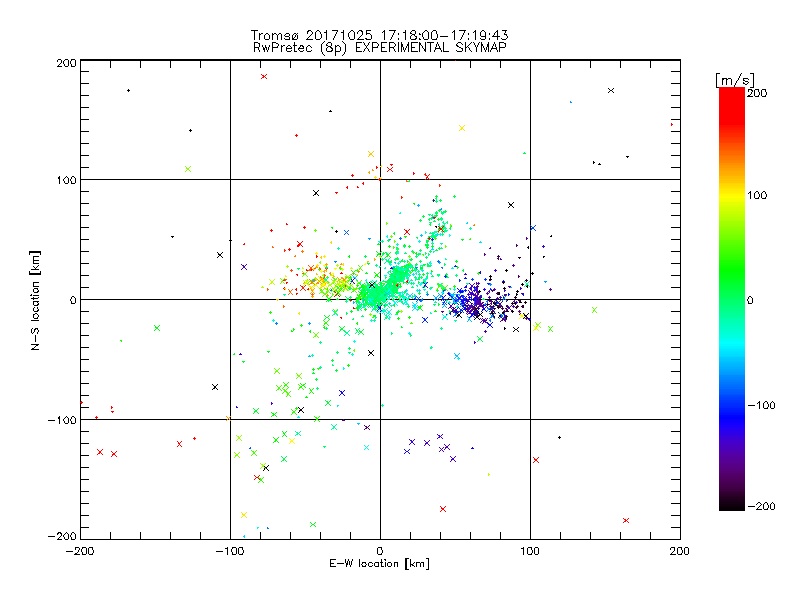
Task: Click the '[m/s]' colorbar unit label
Action: coord(735,80)
